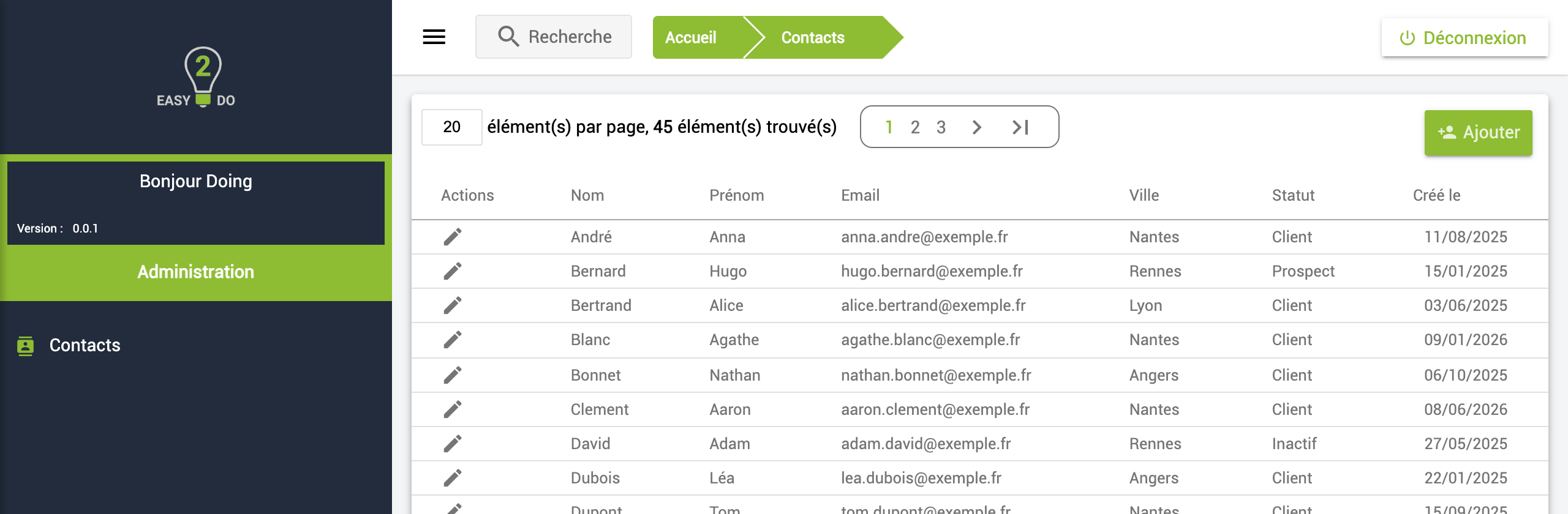Click email anna.andre@exemple.fr
This screenshot has width=1568, height=514.
[924, 237]
